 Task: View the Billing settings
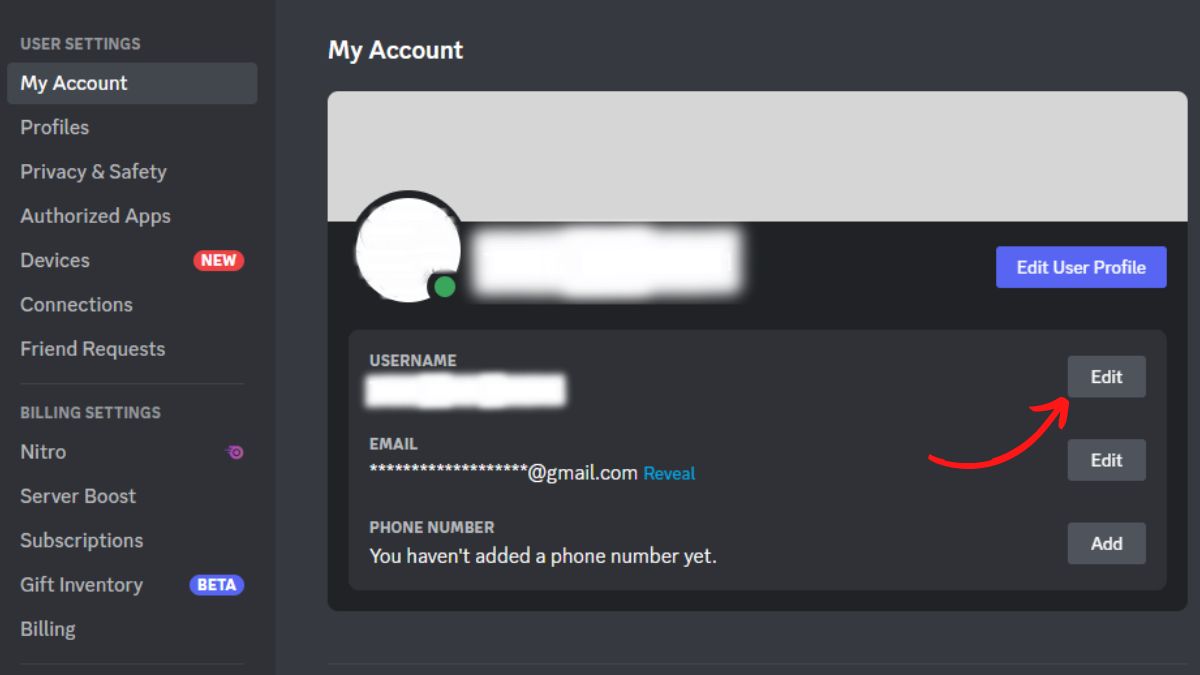point(47,628)
